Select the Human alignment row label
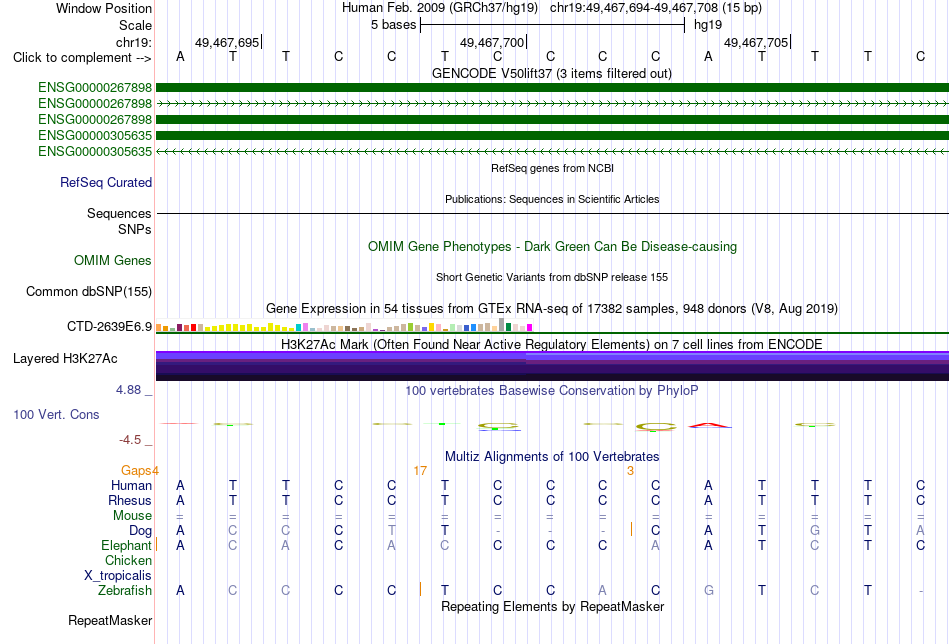 point(131,485)
